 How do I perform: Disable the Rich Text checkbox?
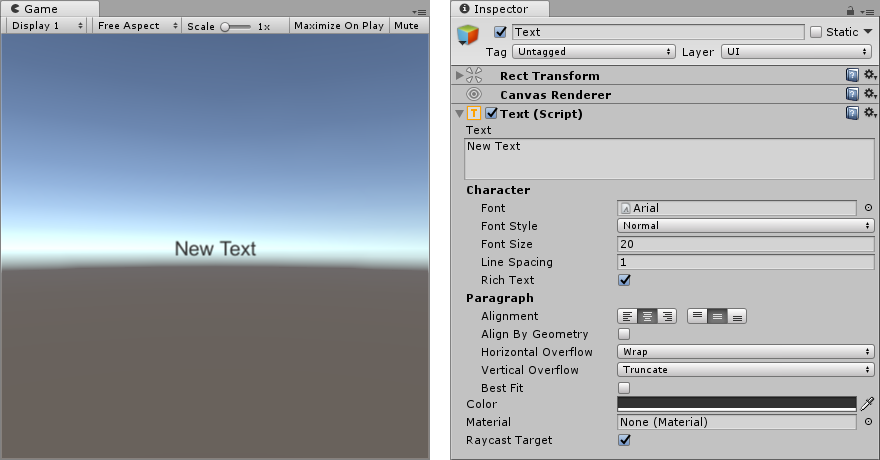[624, 280]
